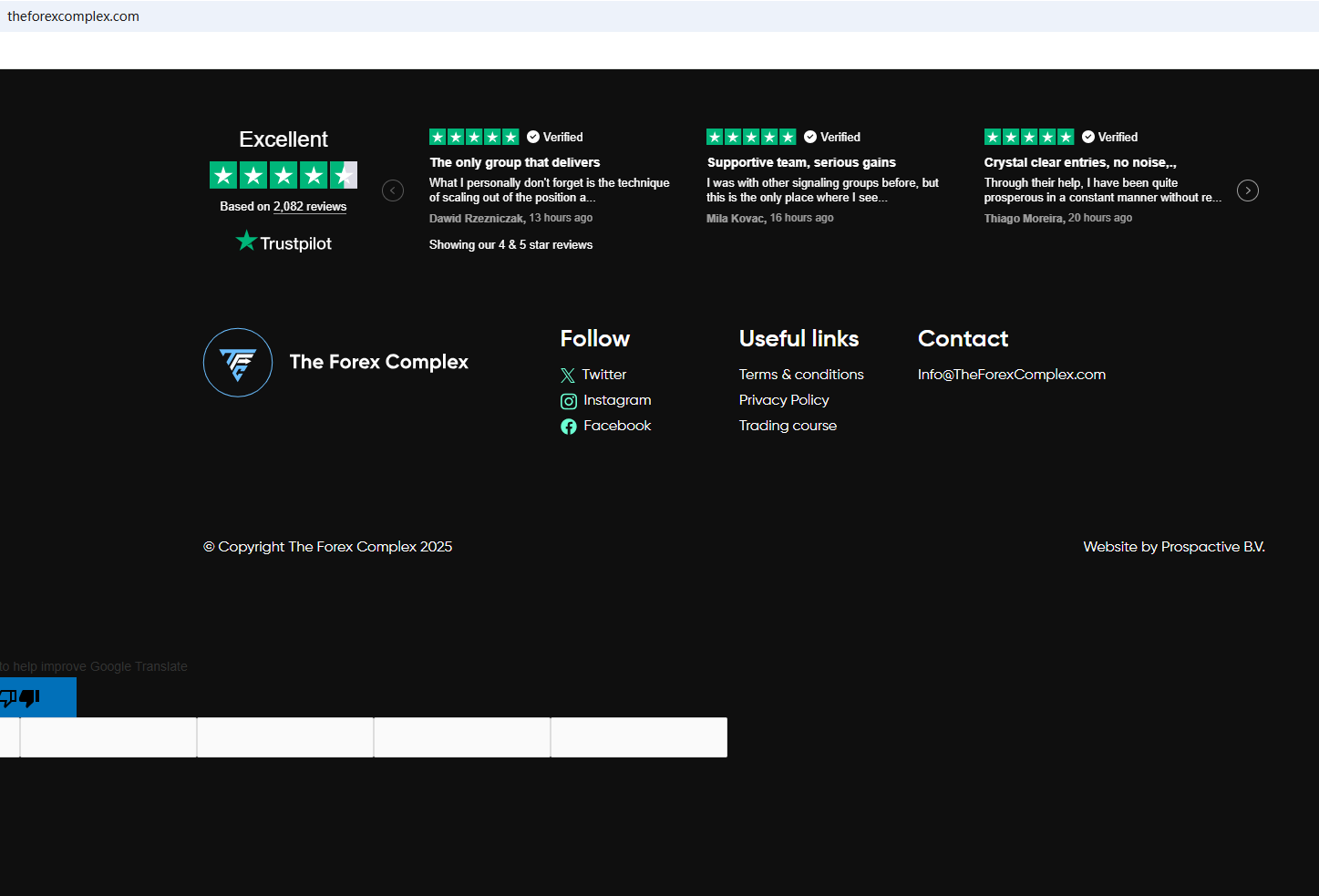Image resolution: width=1319 pixels, height=896 pixels.
Task: Open 'Crystal clear entries, no noise' review
Action: pos(1080,162)
